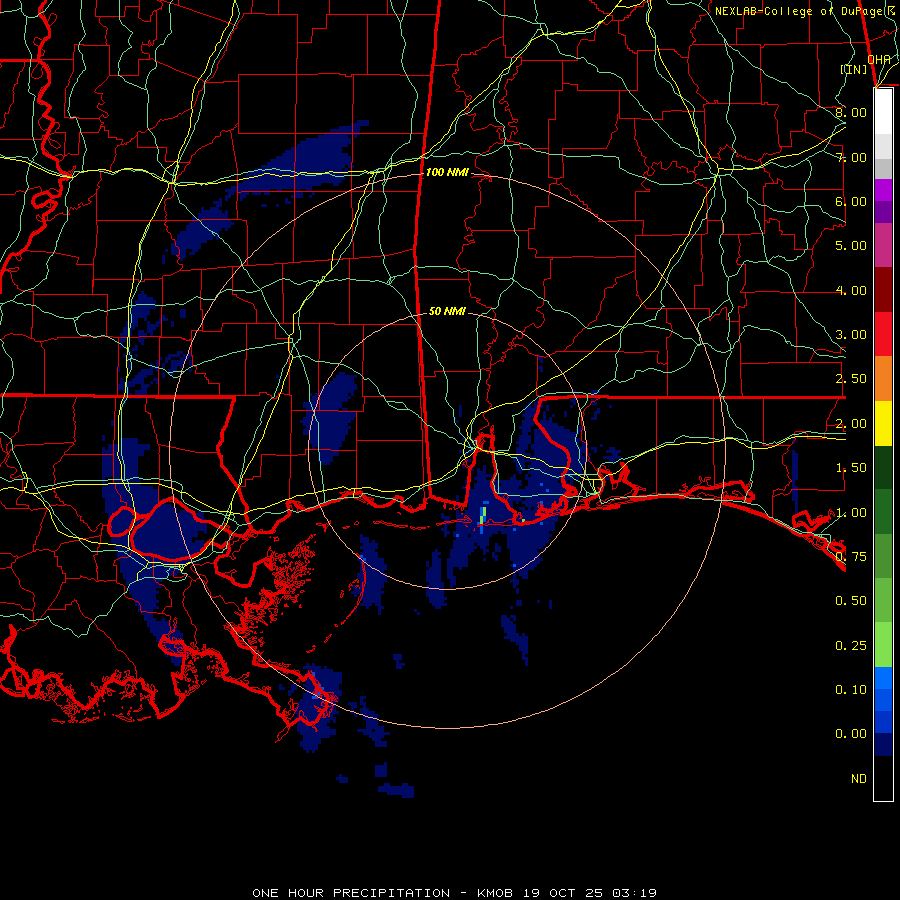
Task: Click the 8.00 legend value
Action: point(851,112)
